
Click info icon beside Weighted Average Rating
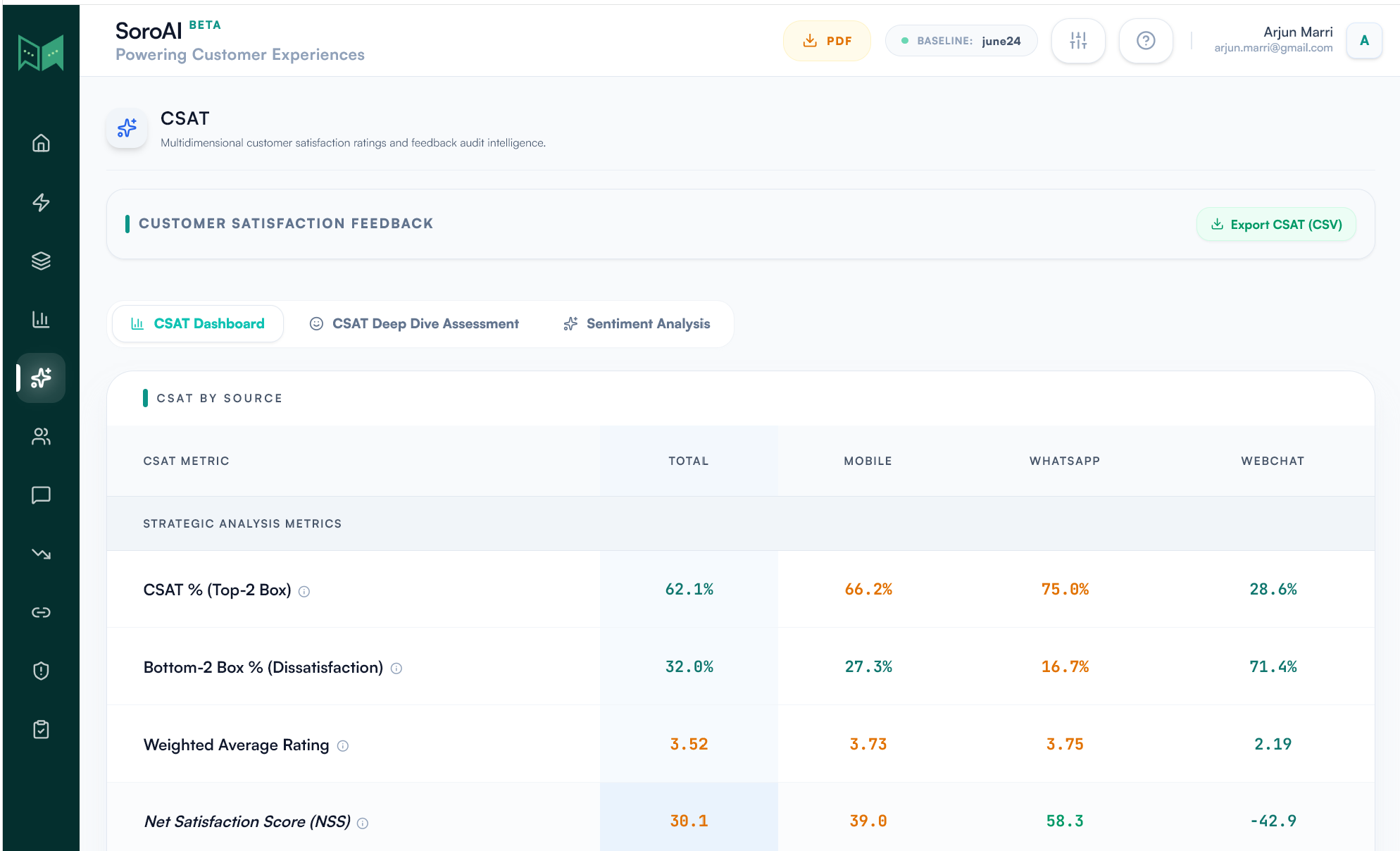click(x=343, y=746)
